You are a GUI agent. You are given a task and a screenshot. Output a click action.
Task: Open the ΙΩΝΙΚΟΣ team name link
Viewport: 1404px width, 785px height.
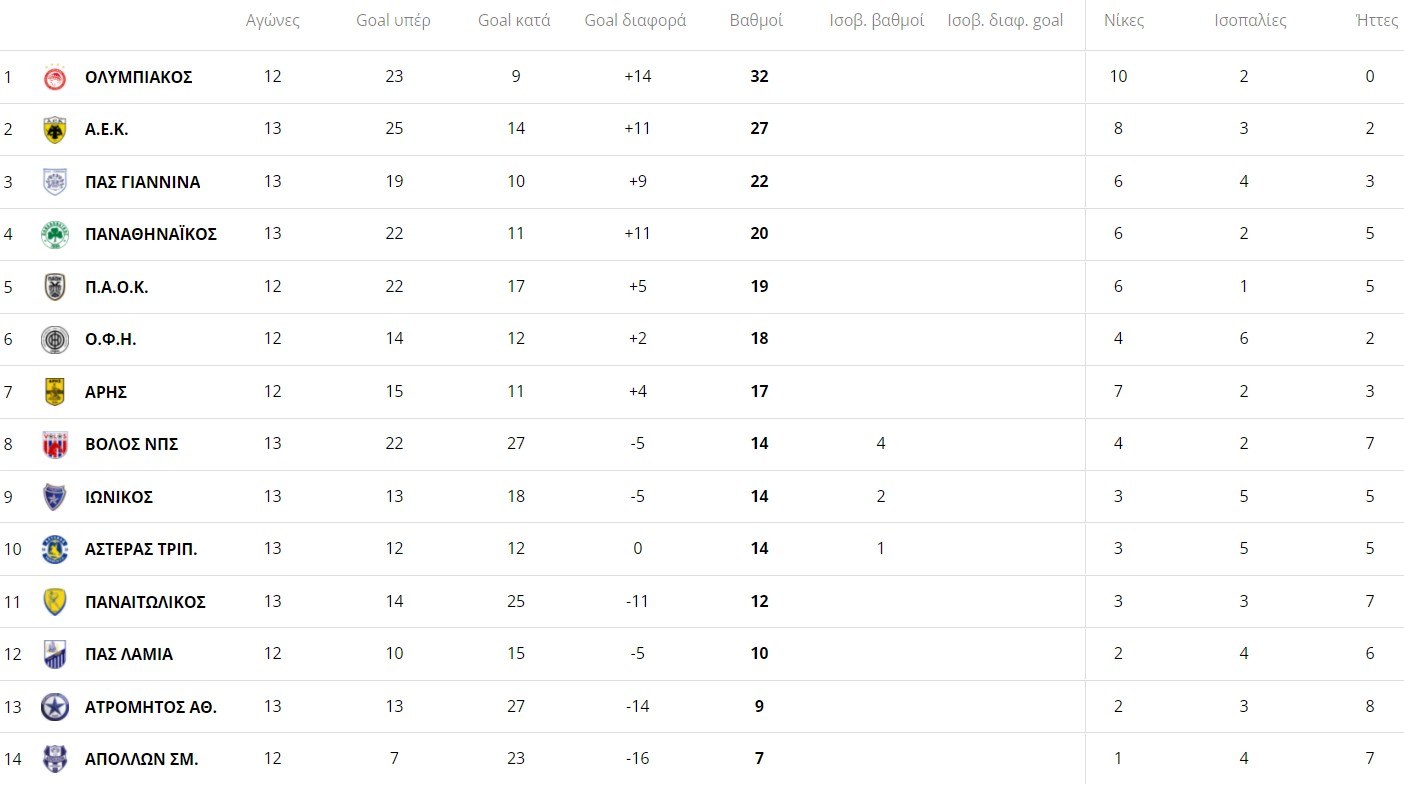click(x=119, y=497)
